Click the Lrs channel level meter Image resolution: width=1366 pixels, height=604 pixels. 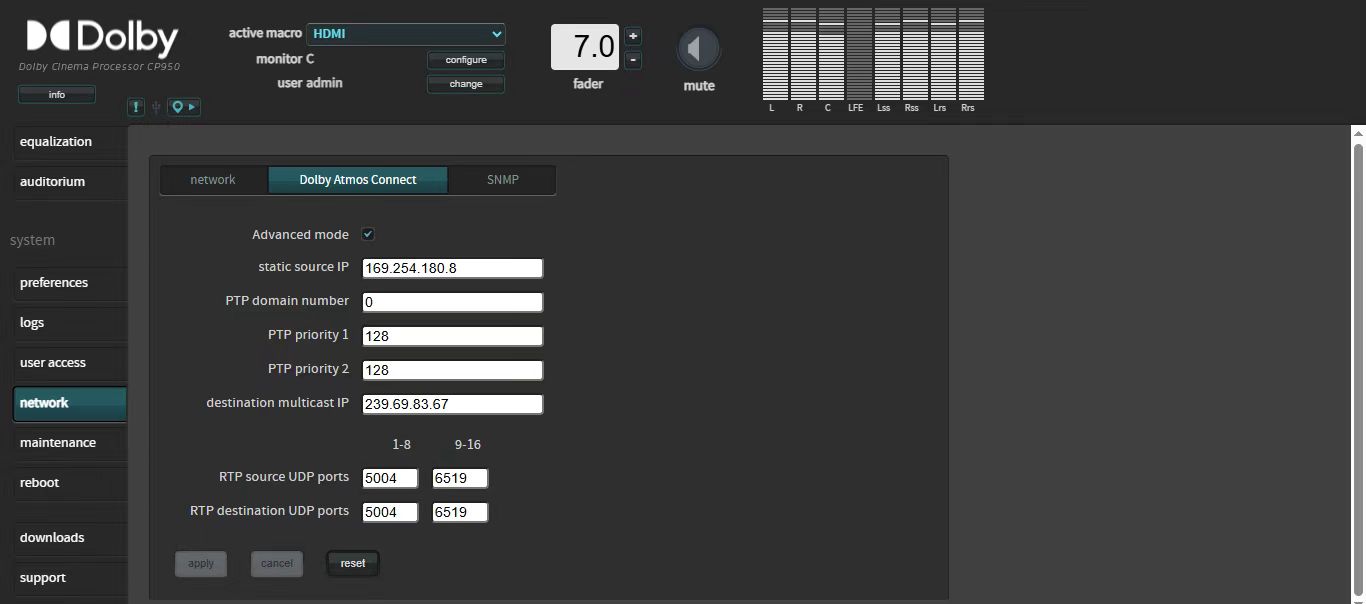coord(943,54)
